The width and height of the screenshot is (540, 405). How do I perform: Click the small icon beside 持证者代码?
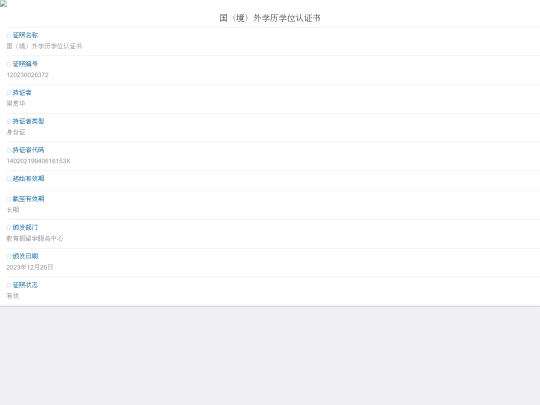coord(9,150)
